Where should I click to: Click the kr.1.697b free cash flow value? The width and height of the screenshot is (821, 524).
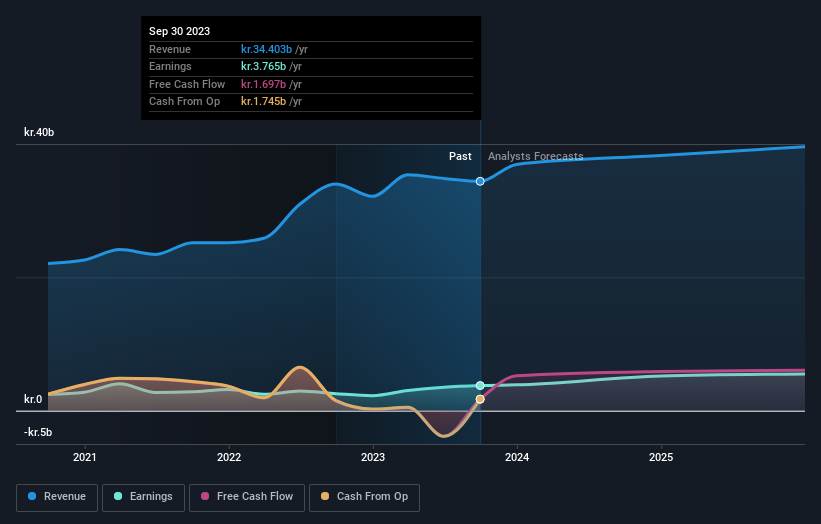263,84
